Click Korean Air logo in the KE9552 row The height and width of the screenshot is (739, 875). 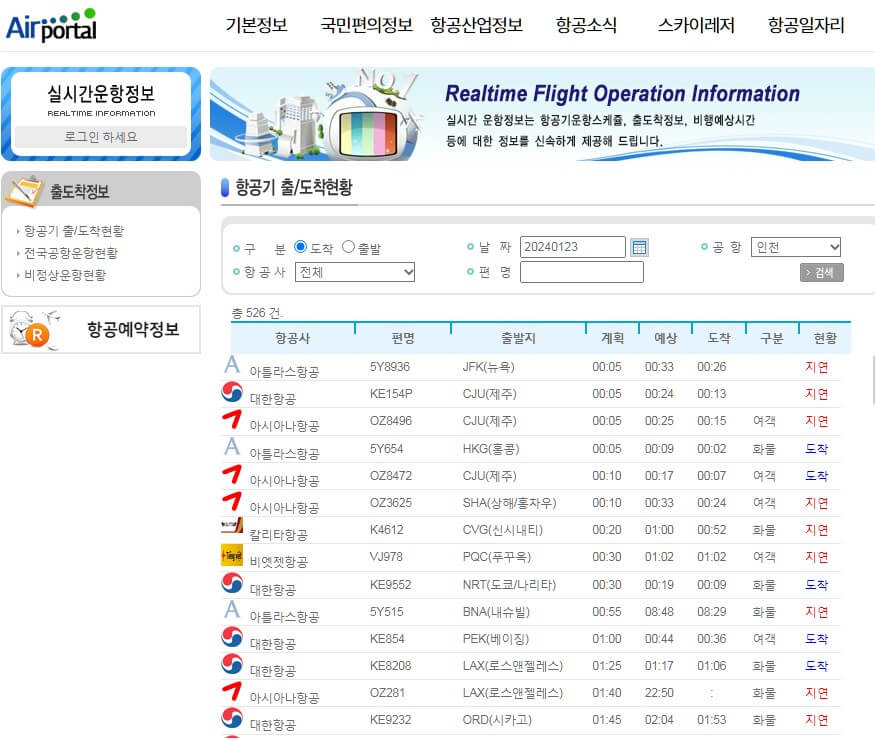click(x=232, y=583)
